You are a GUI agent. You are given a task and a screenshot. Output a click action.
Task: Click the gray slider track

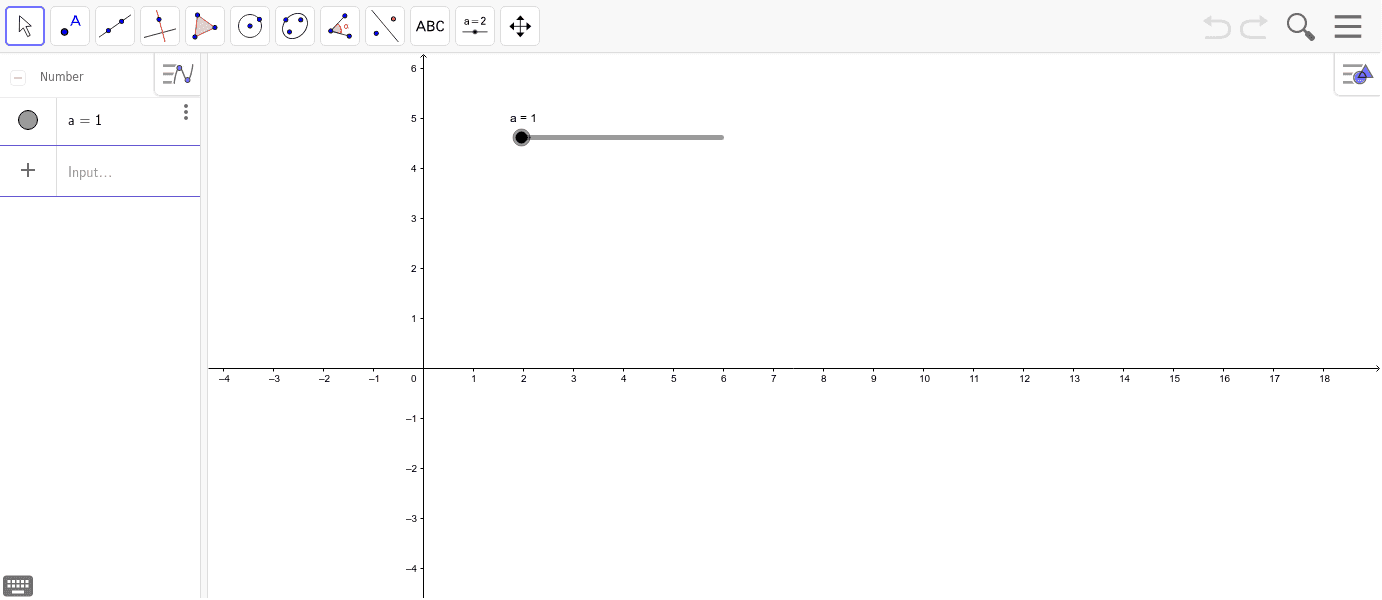(x=622, y=137)
